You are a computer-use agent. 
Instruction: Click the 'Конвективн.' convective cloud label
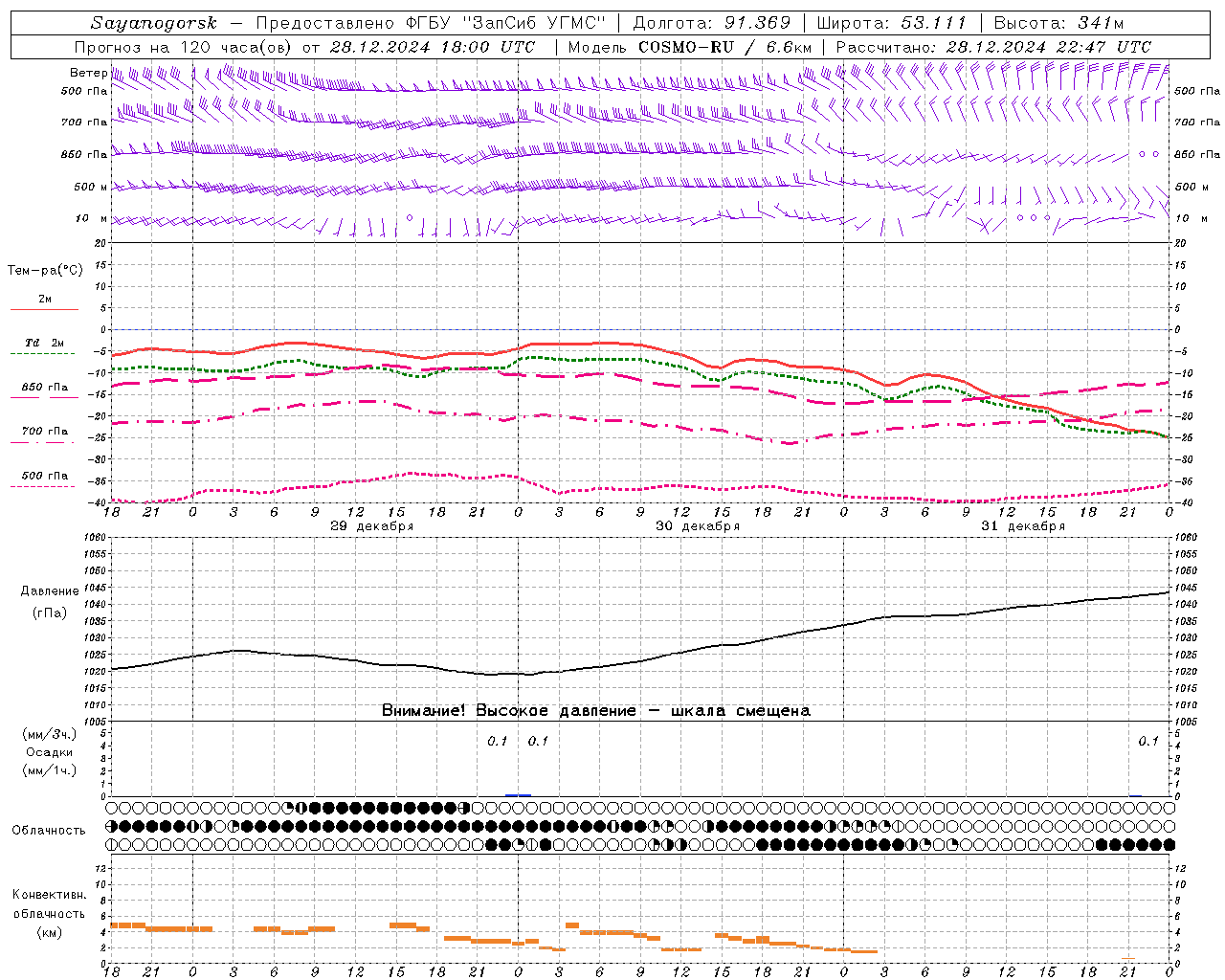pos(50,895)
